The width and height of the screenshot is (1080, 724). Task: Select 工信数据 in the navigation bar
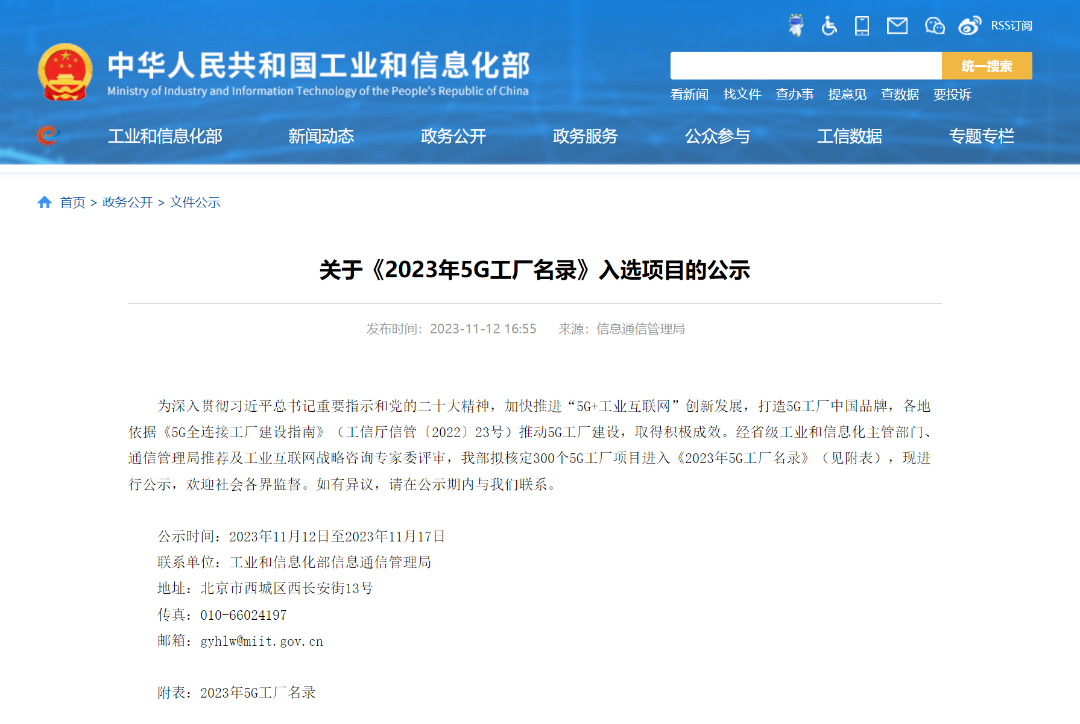[x=849, y=136]
